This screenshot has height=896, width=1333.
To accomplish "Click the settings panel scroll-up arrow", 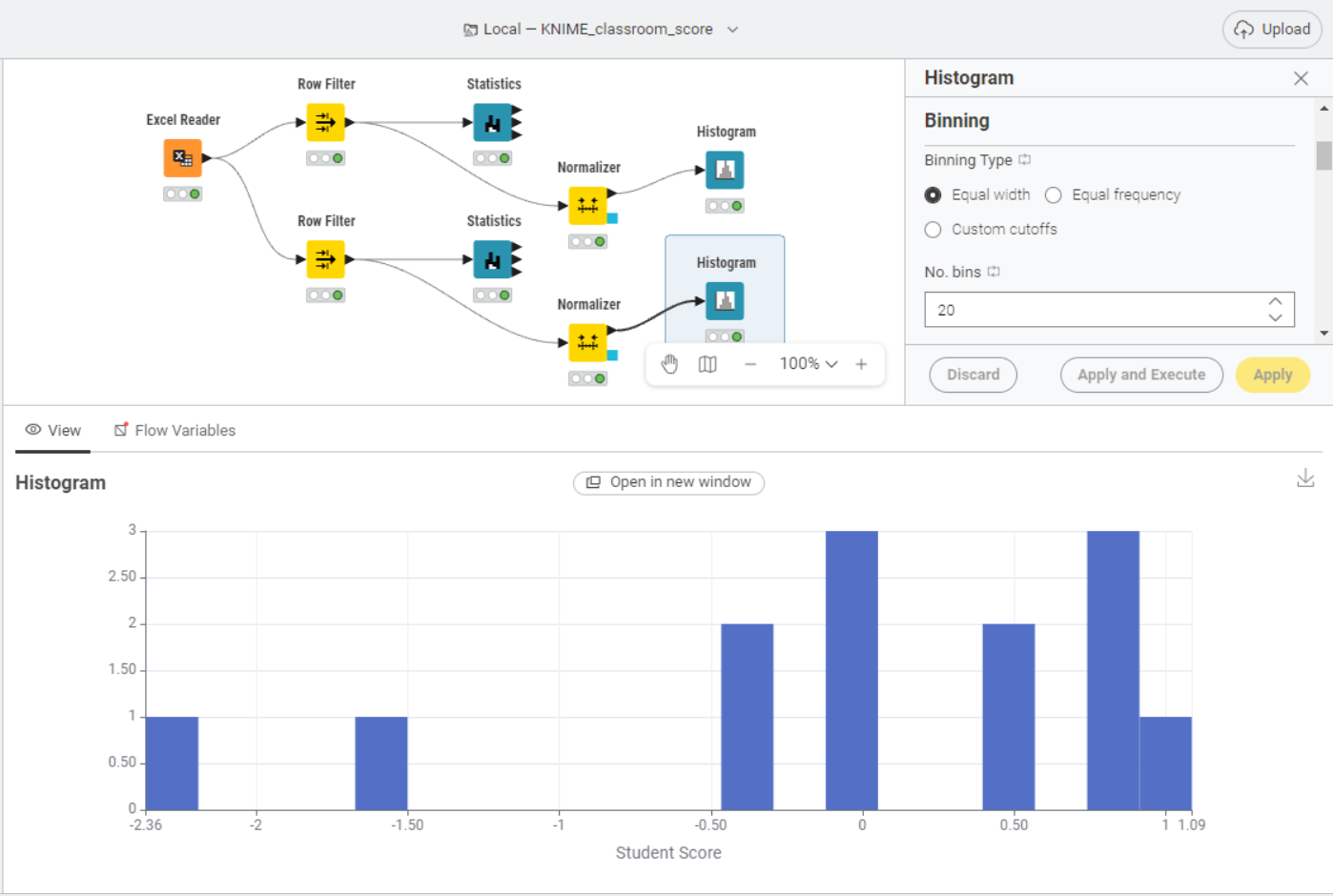I will 1323,108.
